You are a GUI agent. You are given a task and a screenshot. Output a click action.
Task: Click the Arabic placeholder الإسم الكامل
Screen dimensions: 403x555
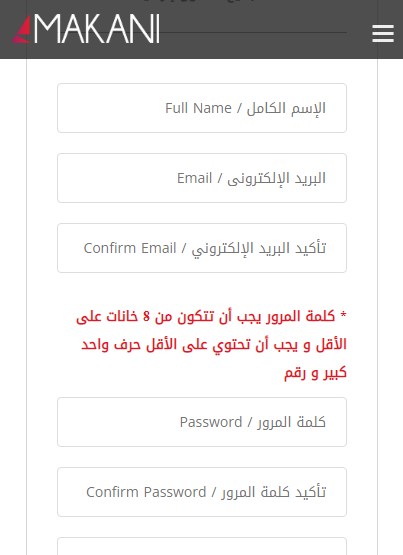click(286, 108)
